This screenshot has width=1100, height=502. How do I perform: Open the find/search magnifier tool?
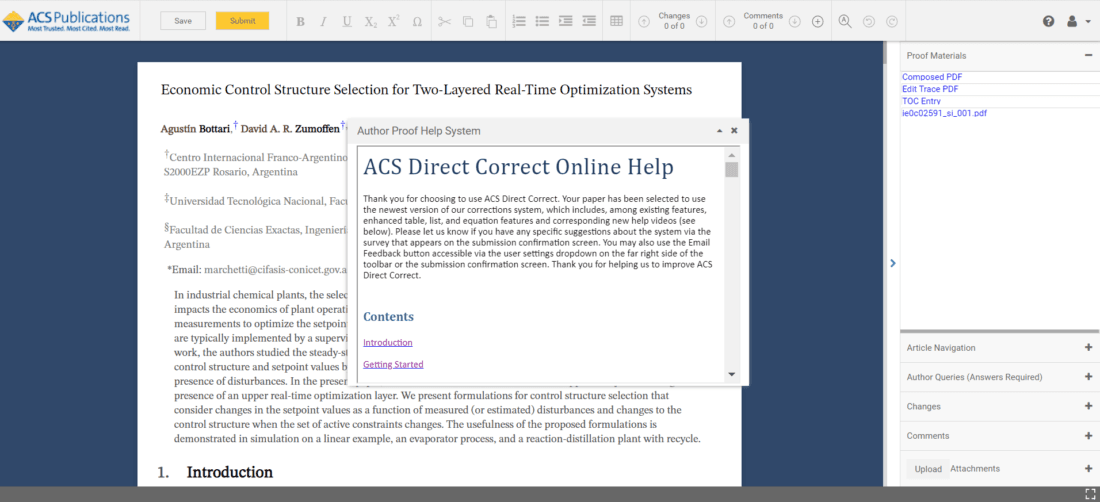845,21
